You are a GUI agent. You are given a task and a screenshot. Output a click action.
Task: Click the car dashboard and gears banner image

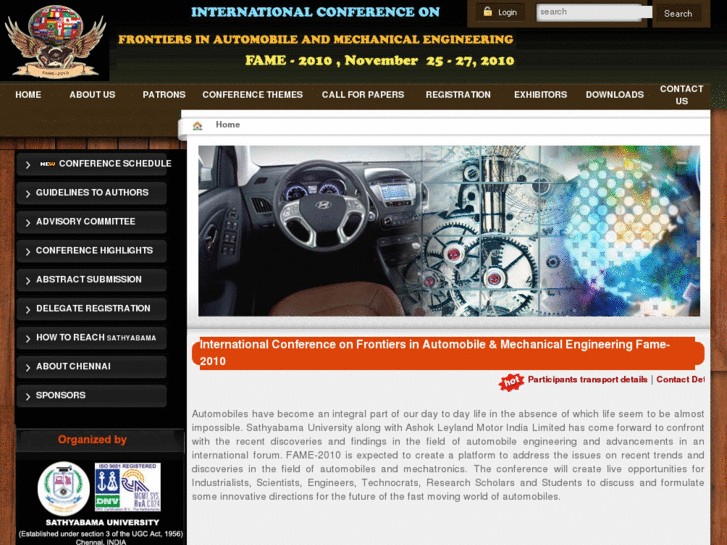coord(449,231)
